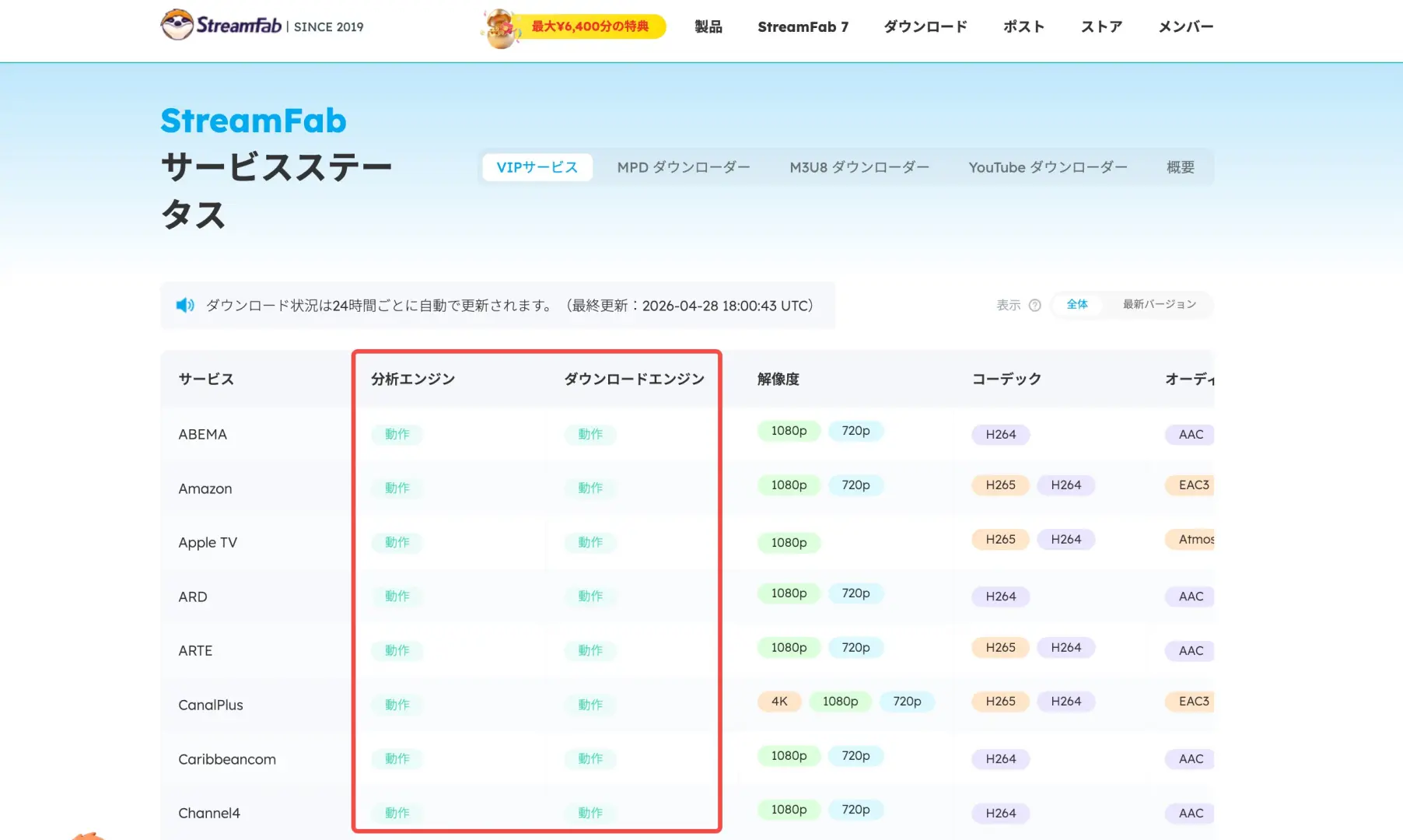Click the StreamFab sloth logo icon
1403x840 pixels.
pos(177,25)
